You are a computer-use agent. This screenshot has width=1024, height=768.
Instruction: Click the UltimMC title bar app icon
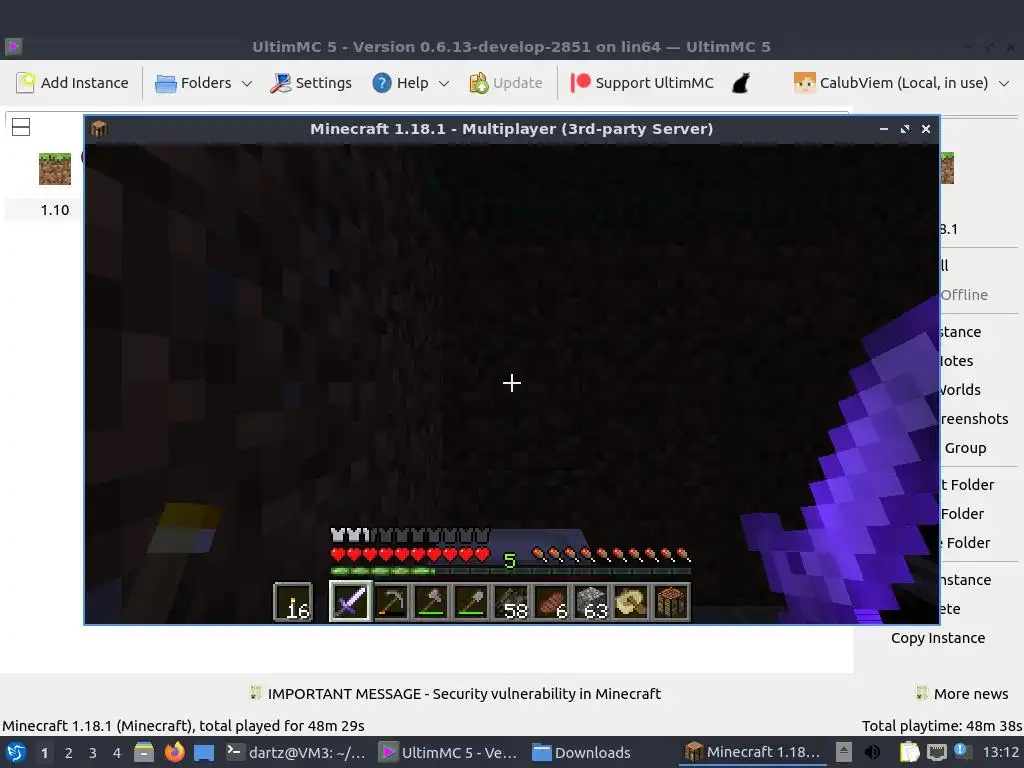tap(14, 46)
